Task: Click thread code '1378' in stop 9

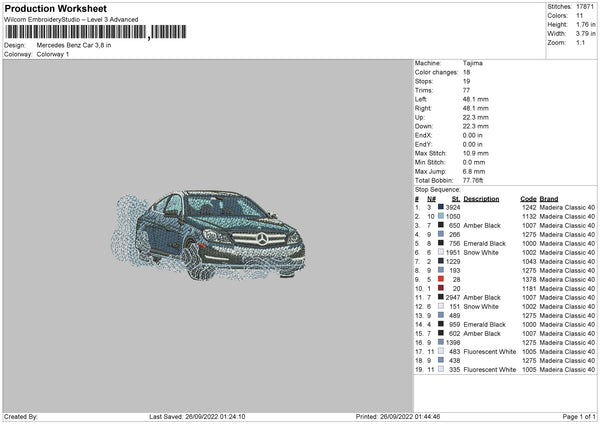Action: point(529,279)
